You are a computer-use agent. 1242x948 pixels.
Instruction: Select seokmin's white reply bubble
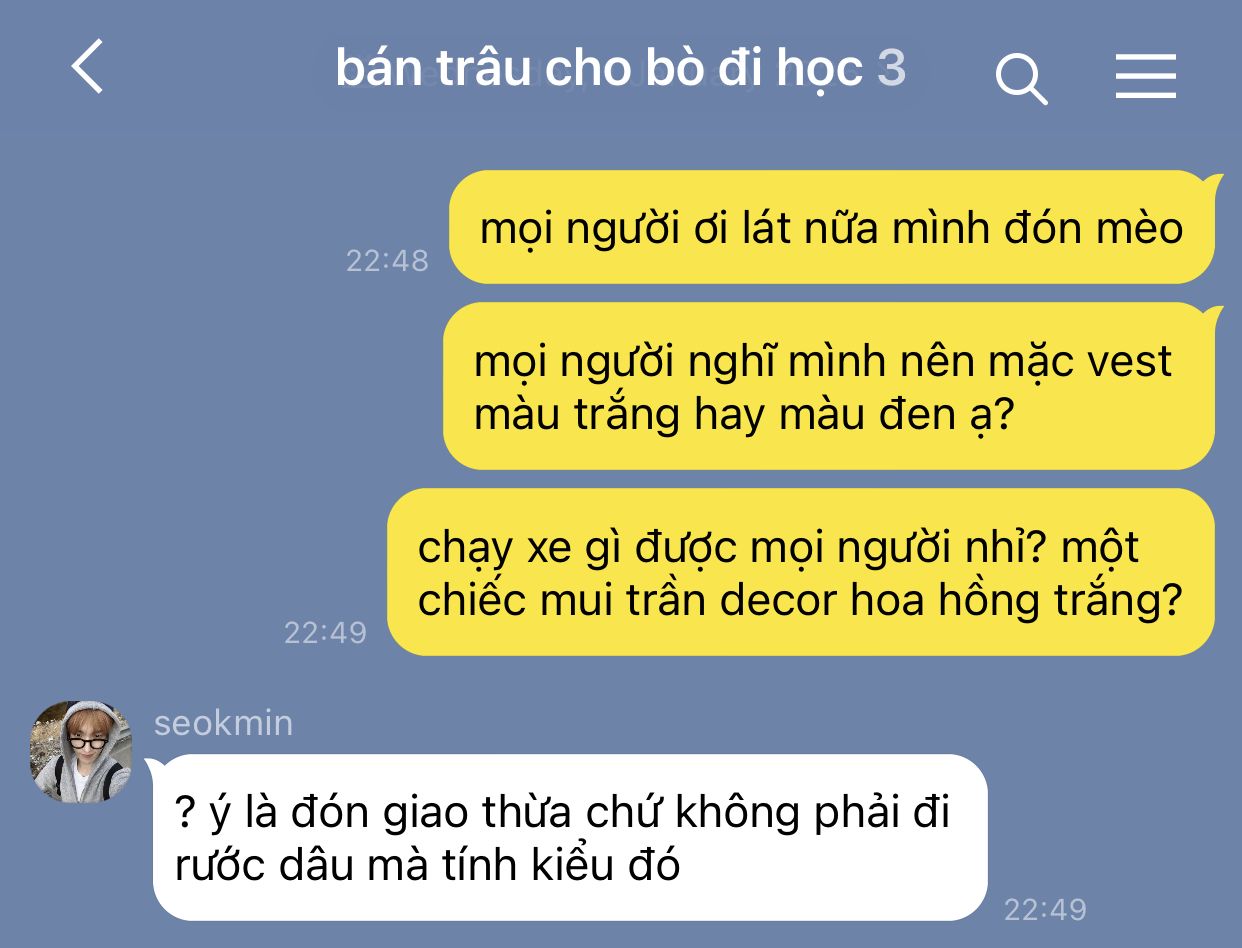pyautogui.click(x=568, y=837)
